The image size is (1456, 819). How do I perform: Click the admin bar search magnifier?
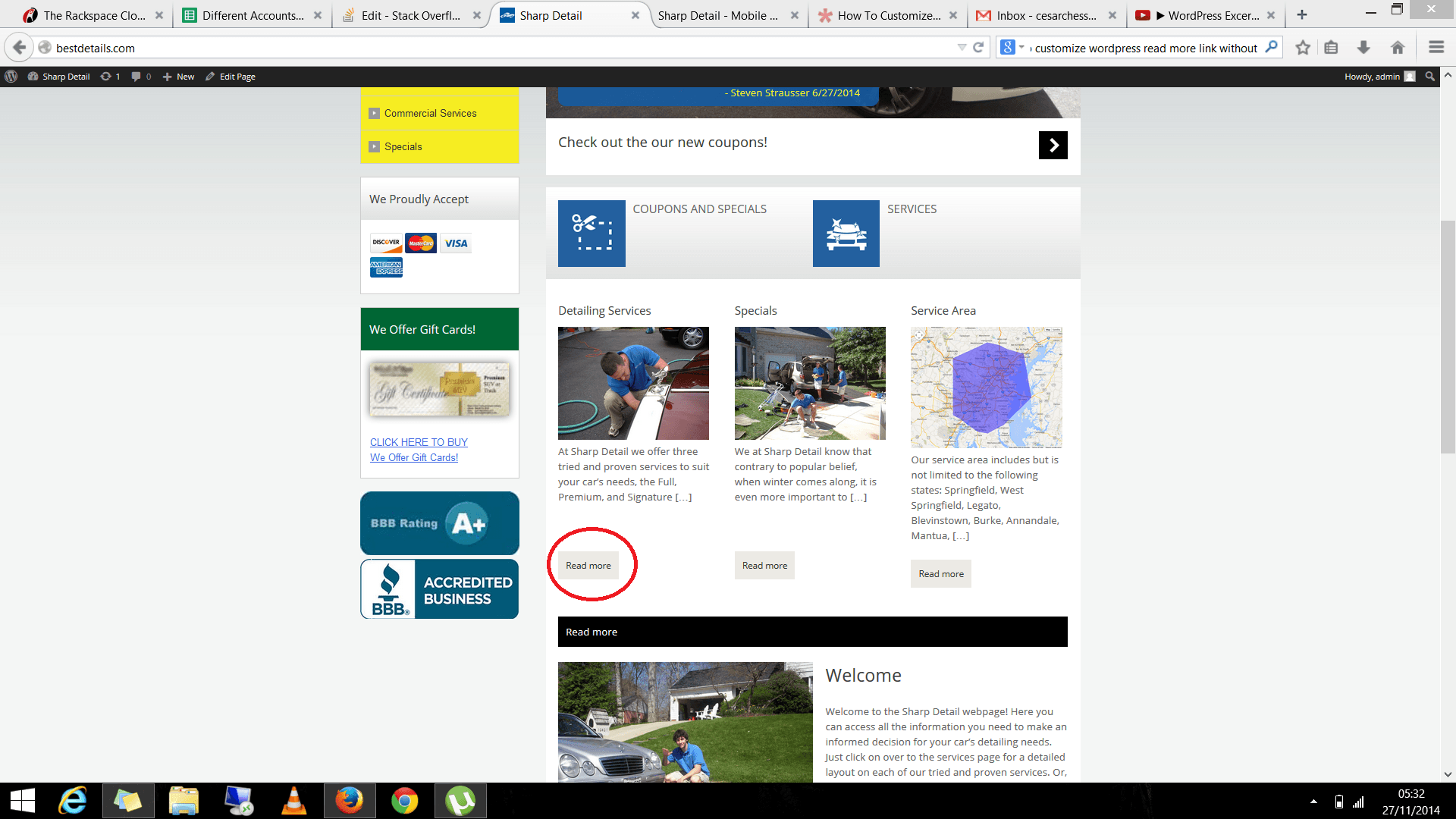coord(1429,77)
